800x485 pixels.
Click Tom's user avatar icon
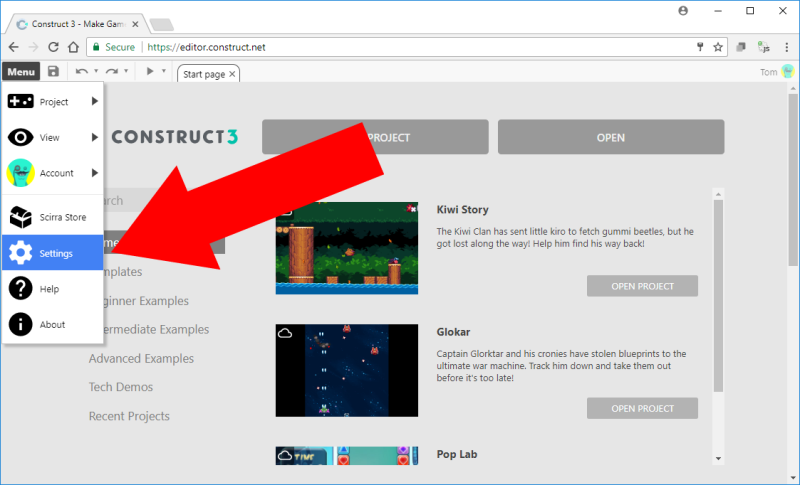coord(788,72)
